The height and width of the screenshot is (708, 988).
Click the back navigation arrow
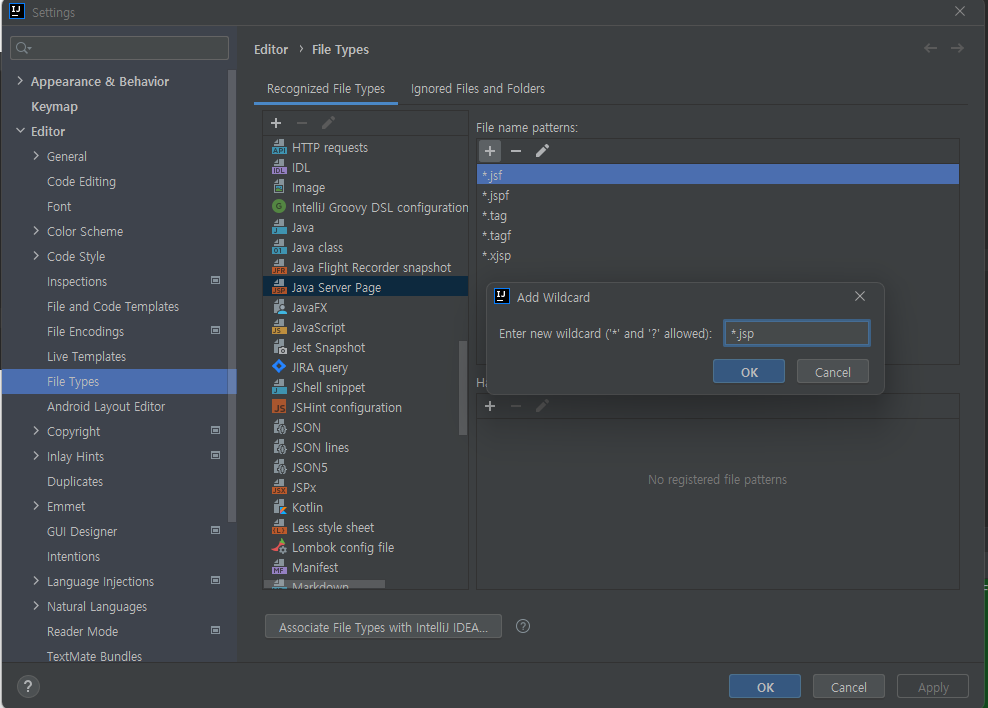[930, 49]
